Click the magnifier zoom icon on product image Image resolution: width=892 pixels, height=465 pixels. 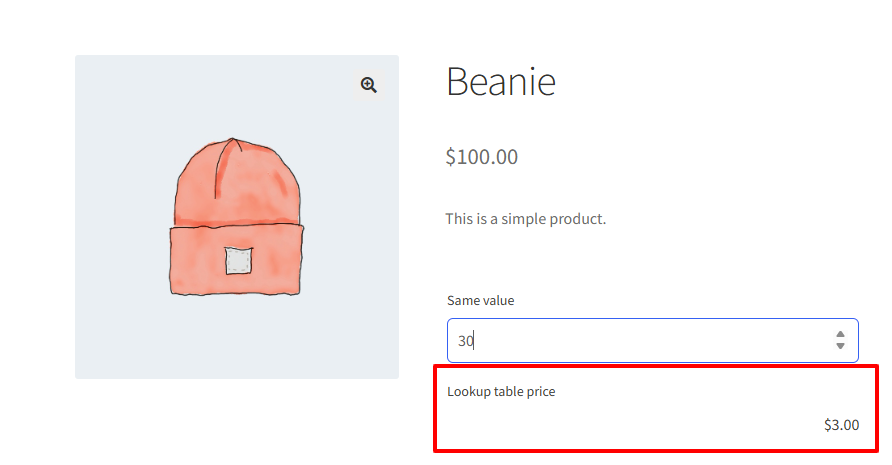click(369, 85)
